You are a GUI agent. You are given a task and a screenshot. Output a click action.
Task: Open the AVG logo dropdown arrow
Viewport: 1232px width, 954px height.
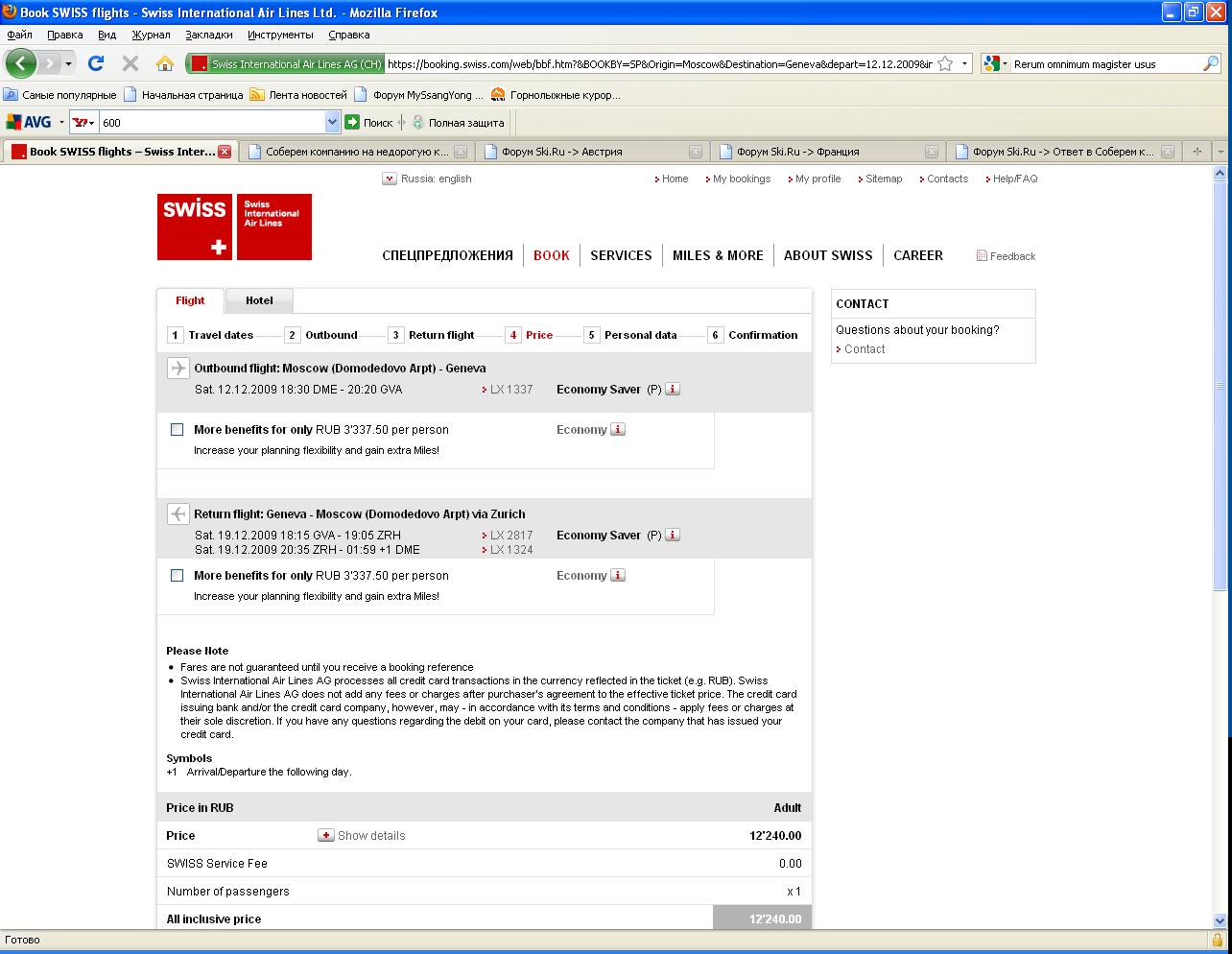pos(61,122)
